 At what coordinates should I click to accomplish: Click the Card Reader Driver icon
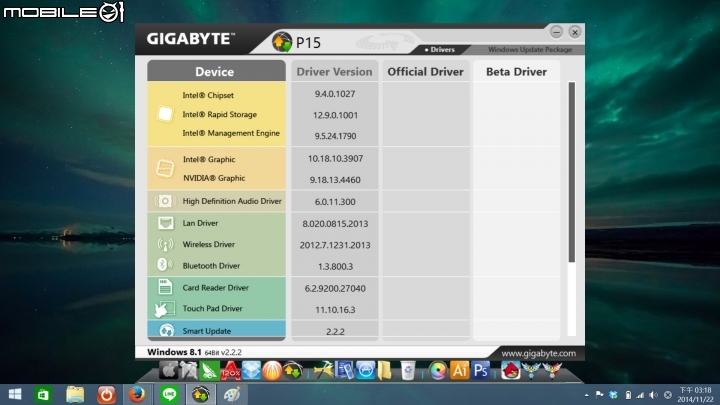point(165,287)
